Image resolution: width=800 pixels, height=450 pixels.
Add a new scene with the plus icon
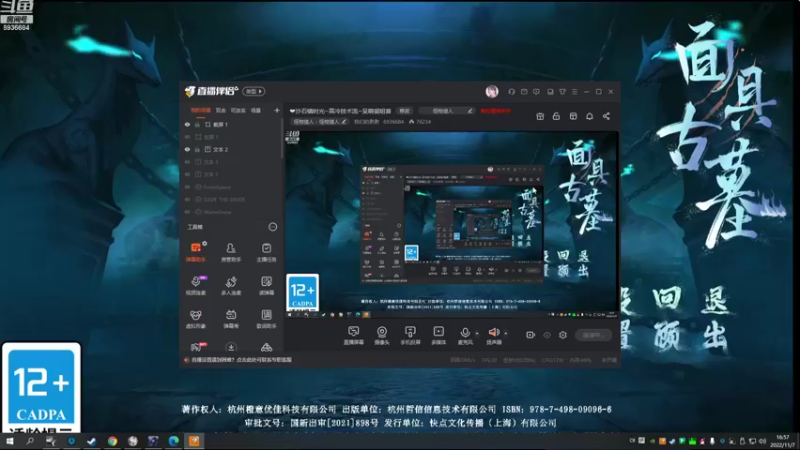(x=277, y=110)
